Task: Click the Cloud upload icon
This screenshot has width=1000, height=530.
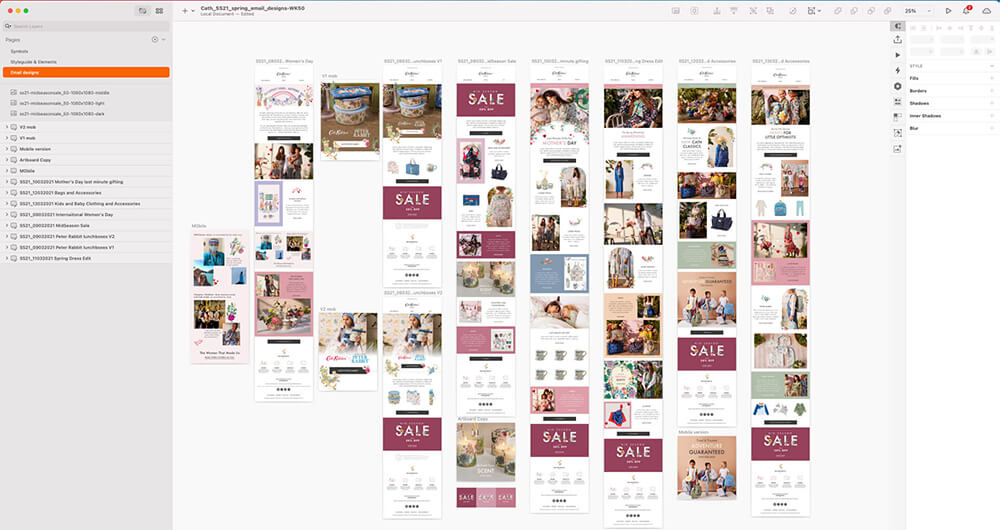Action: (986, 10)
